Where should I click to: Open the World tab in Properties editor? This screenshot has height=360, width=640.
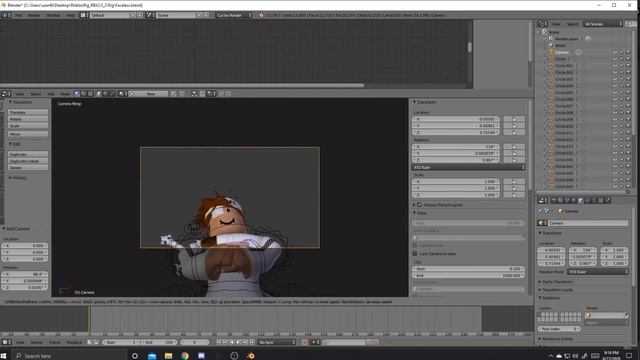pyautogui.click(x=574, y=200)
